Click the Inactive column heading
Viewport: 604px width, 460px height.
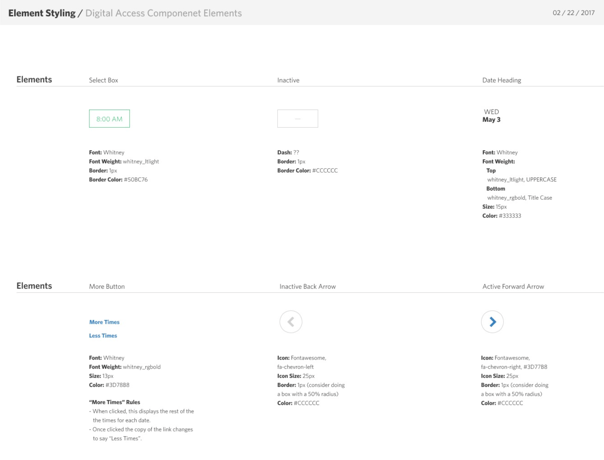pos(288,80)
